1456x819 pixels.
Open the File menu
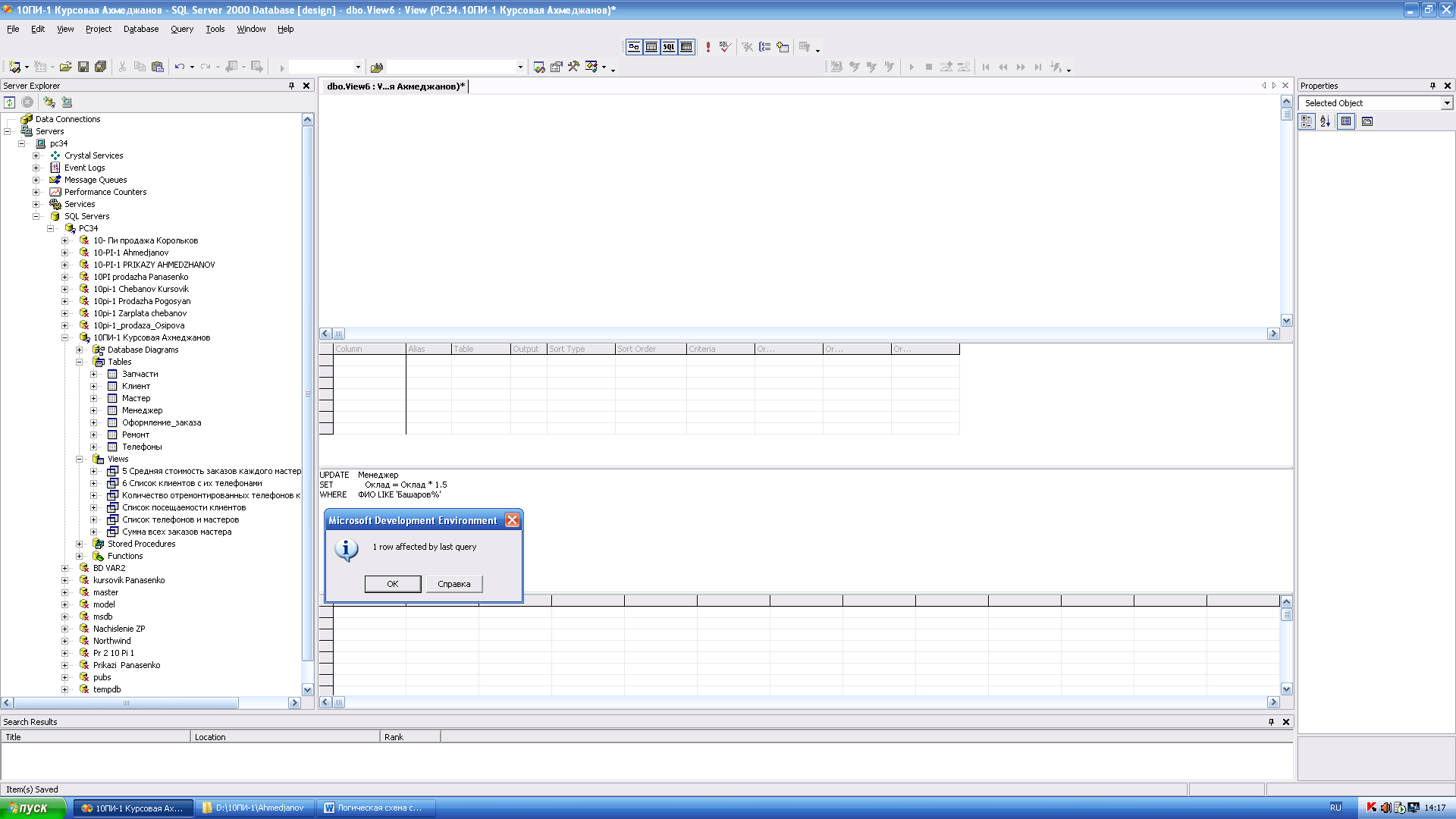[x=13, y=29]
